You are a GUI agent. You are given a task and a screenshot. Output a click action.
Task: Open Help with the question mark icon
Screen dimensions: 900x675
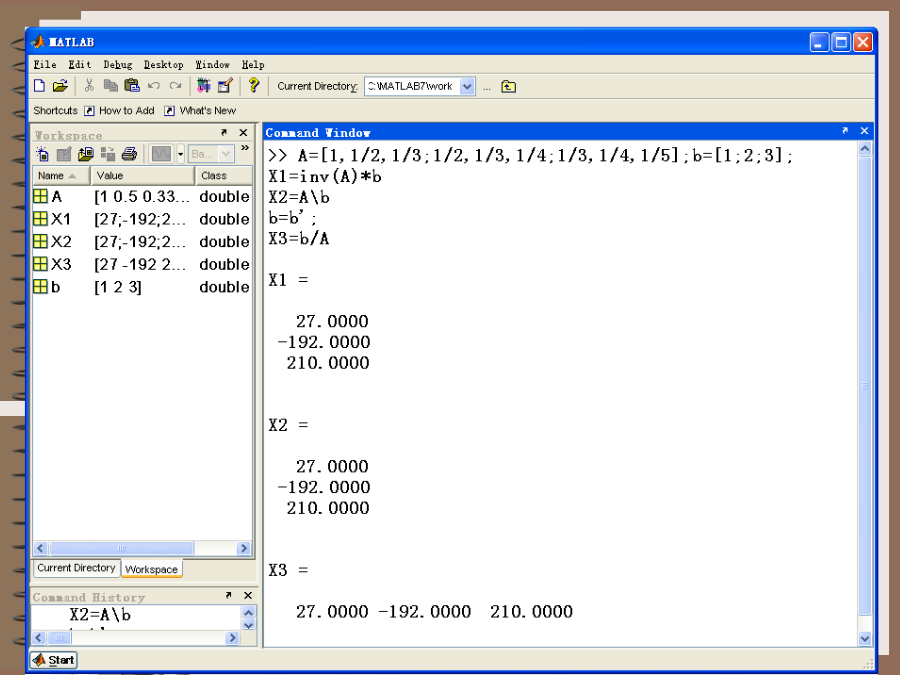point(254,86)
